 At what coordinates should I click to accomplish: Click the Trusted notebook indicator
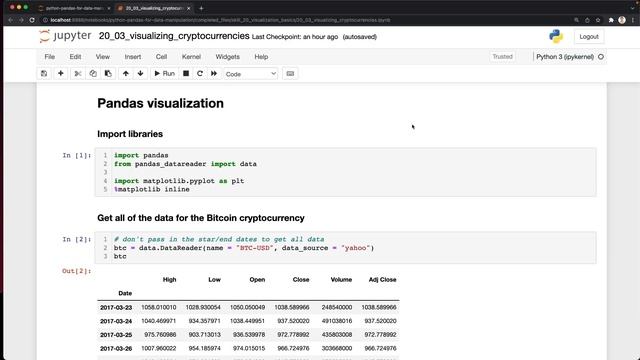pyautogui.click(x=502, y=57)
